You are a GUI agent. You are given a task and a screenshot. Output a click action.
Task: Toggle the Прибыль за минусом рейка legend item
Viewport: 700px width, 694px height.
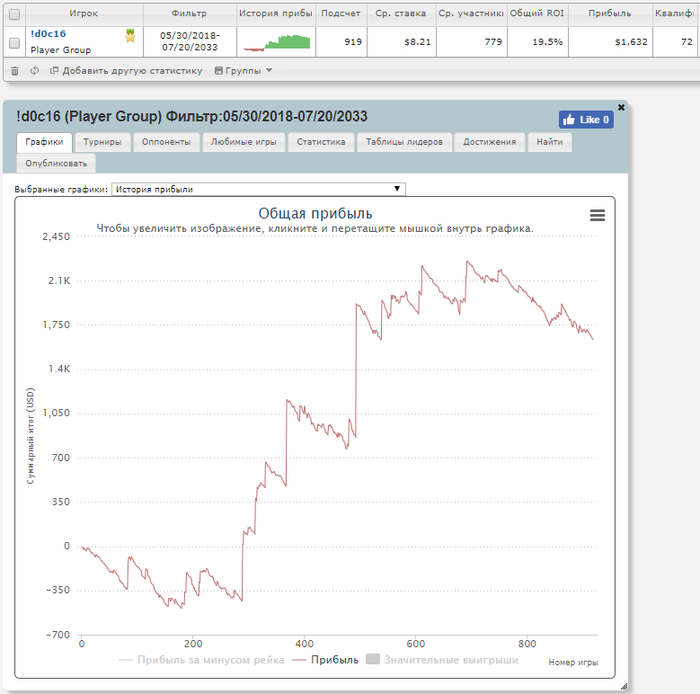click(x=201, y=660)
